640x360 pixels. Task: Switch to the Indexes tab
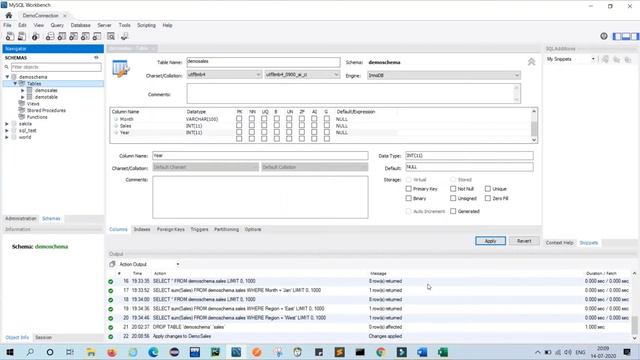(x=142, y=229)
